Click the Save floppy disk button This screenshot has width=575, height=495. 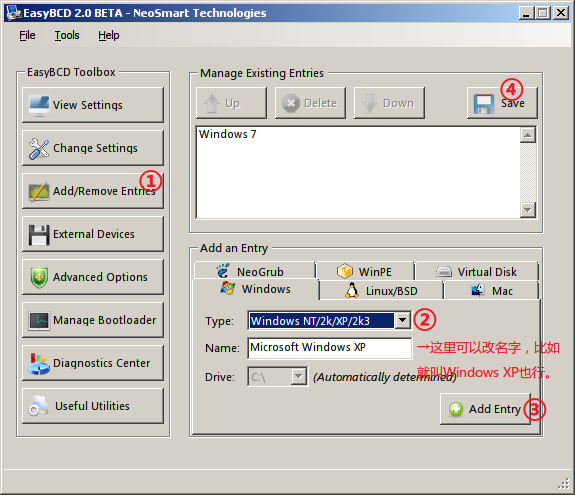tap(502, 103)
